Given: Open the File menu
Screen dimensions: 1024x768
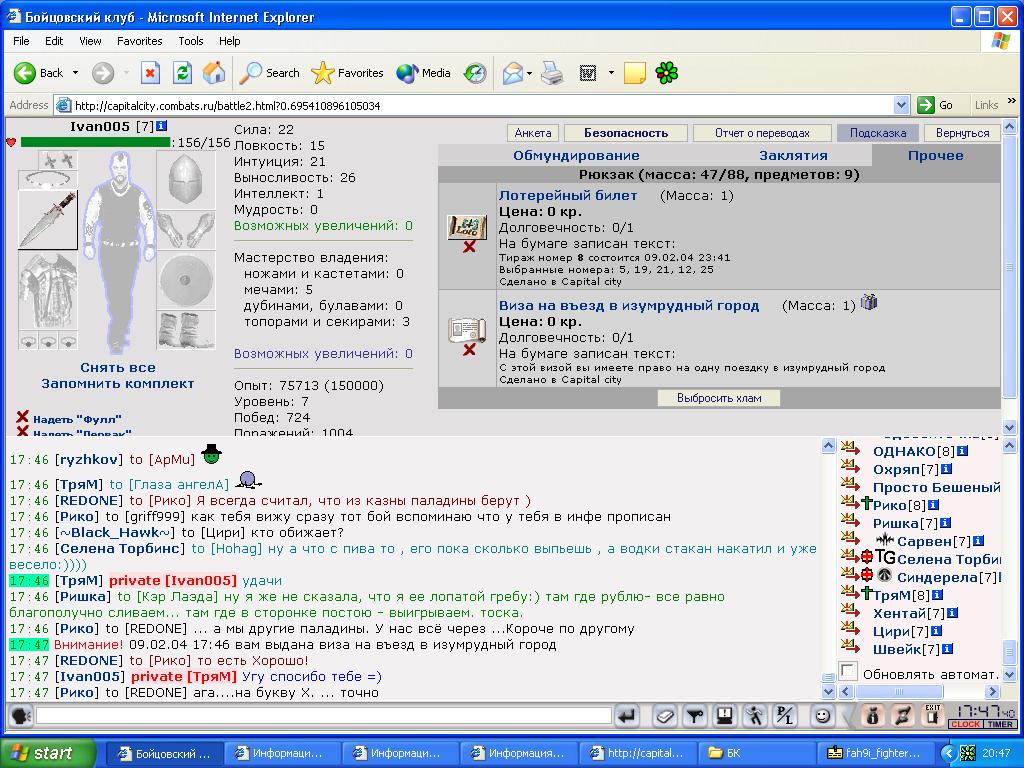Looking at the screenshot, I should [21, 41].
